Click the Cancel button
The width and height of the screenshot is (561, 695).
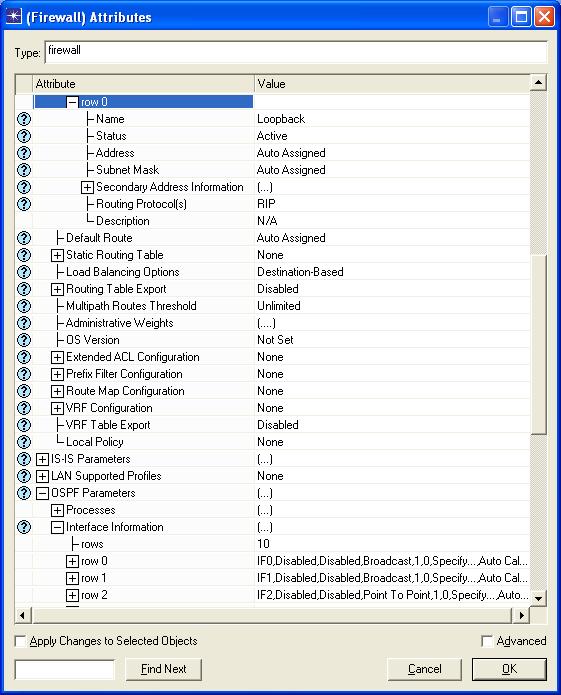pyautogui.click(x=425, y=669)
